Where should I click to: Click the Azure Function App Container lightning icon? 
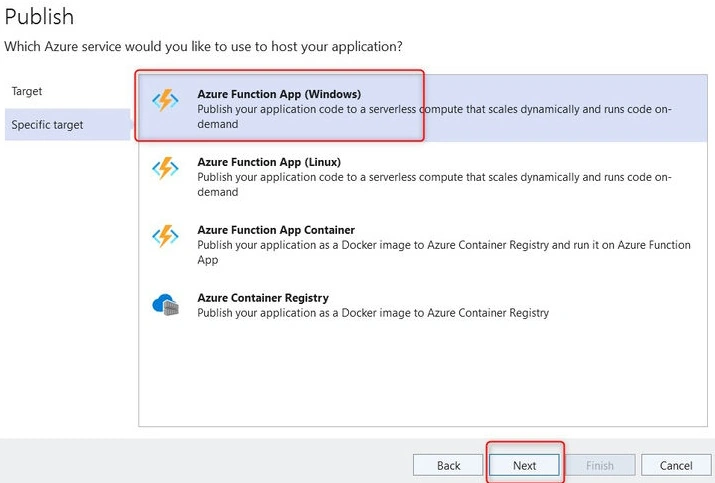pos(165,236)
